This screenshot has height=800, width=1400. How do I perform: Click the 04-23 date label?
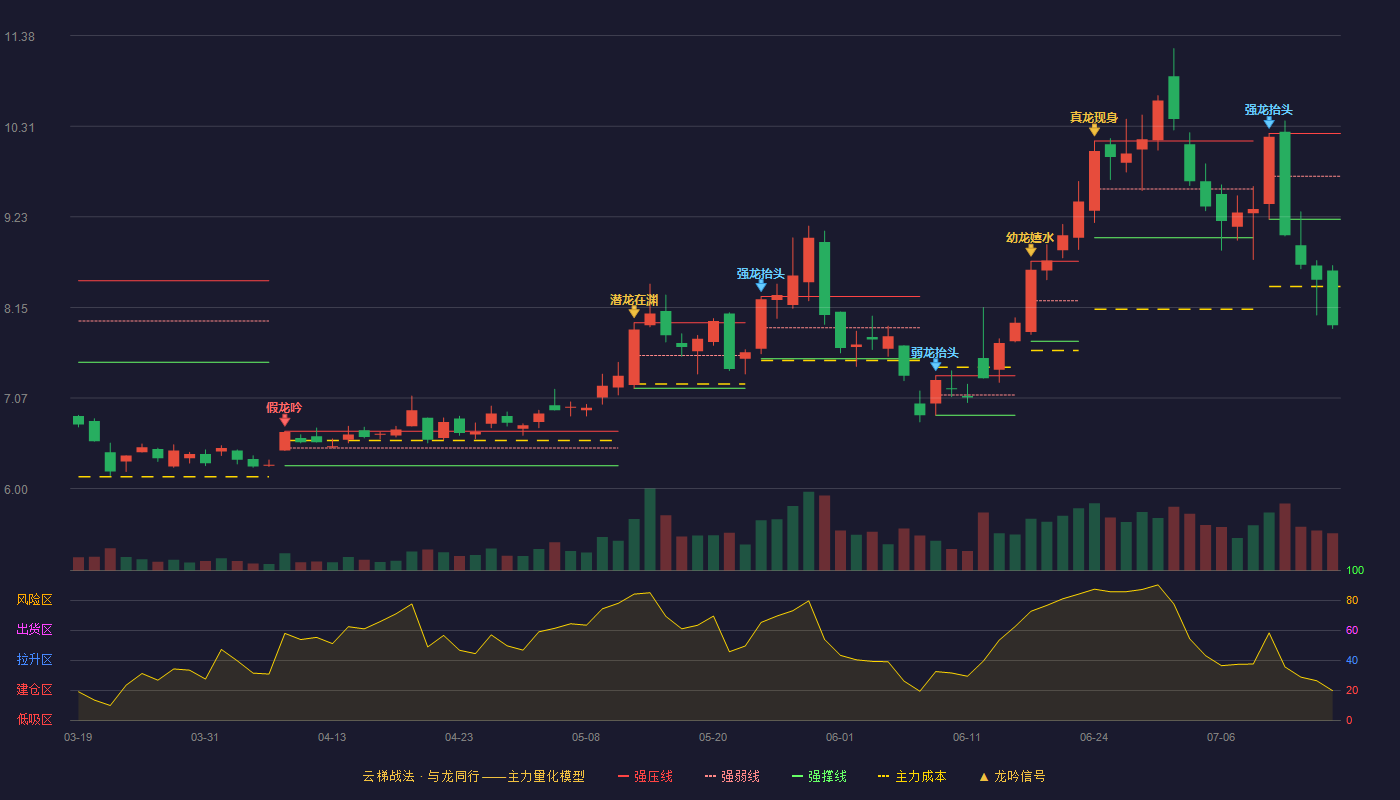(x=459, y=737)
